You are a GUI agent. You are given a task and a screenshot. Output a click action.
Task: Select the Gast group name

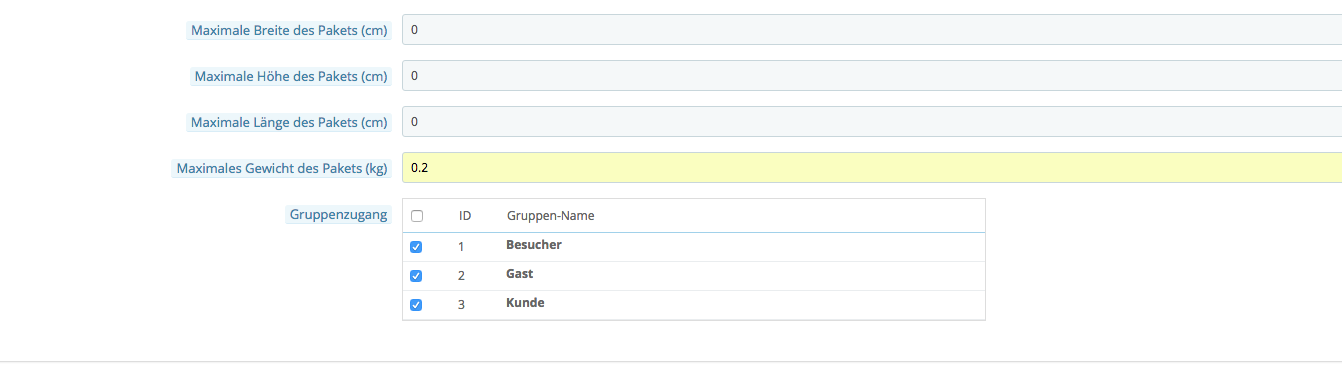pyautogui.click(x=520, y=274)
